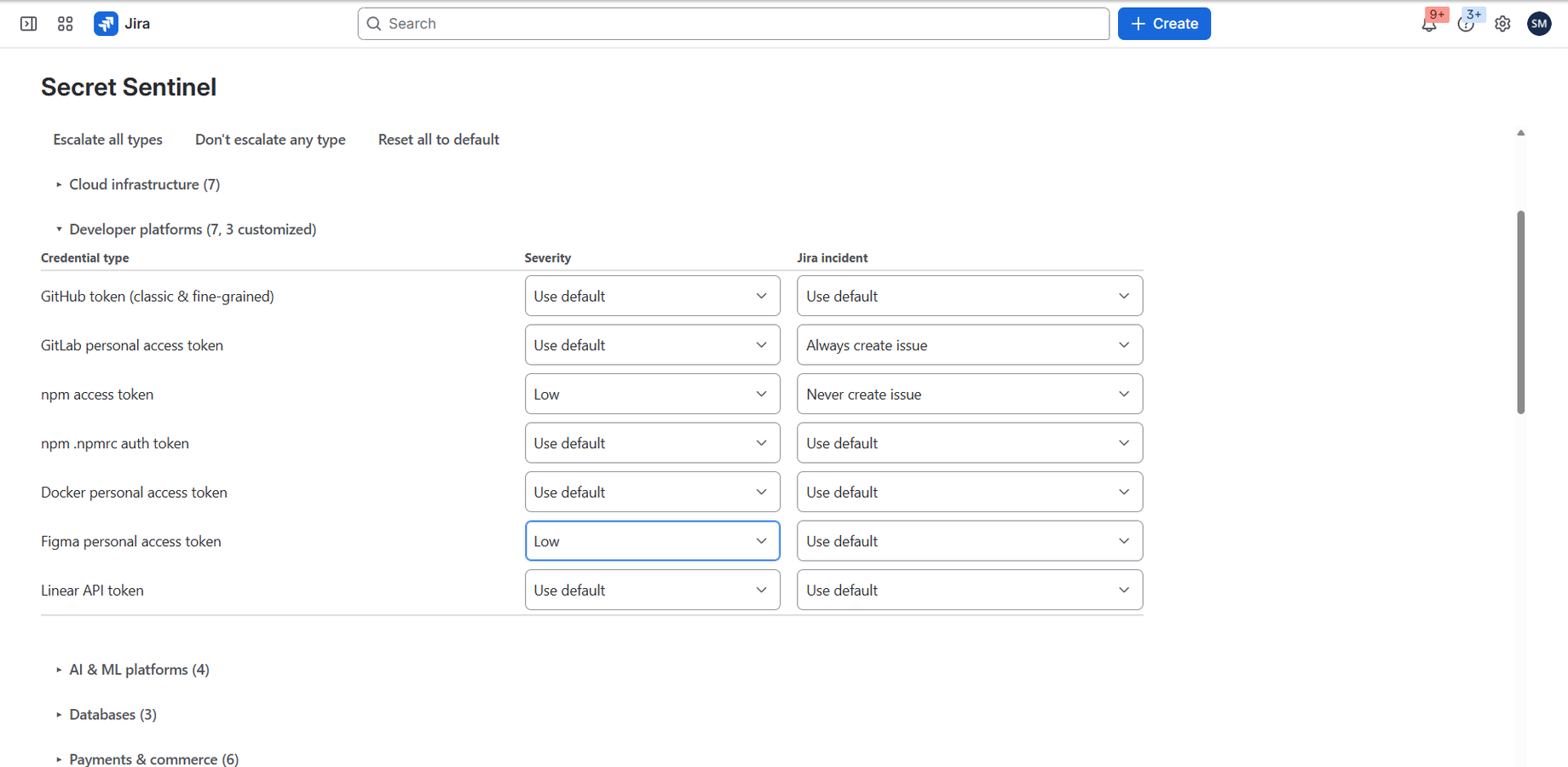Click the Severity column header
The width and height of the screenshot is (1568, 767).
point(548,257)
